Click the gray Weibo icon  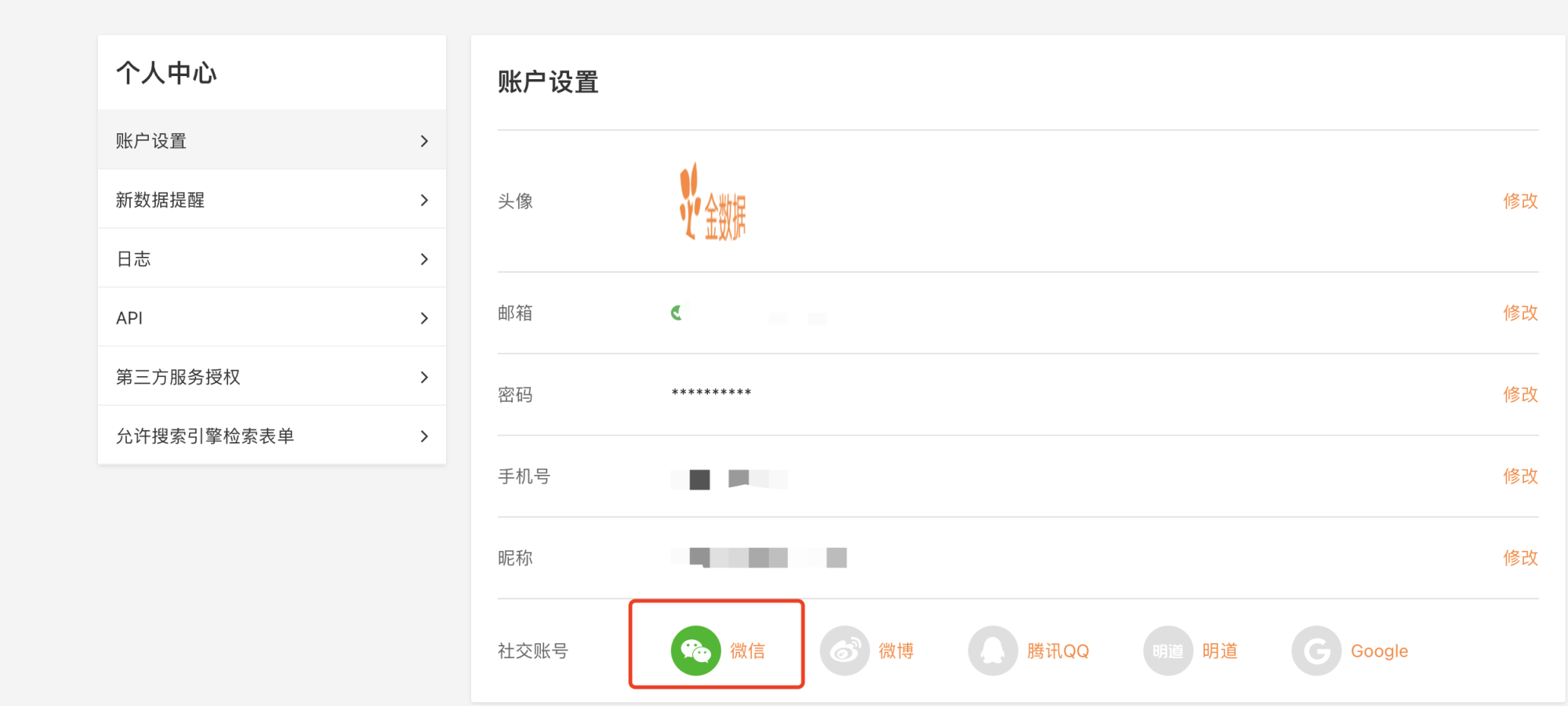pyautogui.click(x=844, y=650)
